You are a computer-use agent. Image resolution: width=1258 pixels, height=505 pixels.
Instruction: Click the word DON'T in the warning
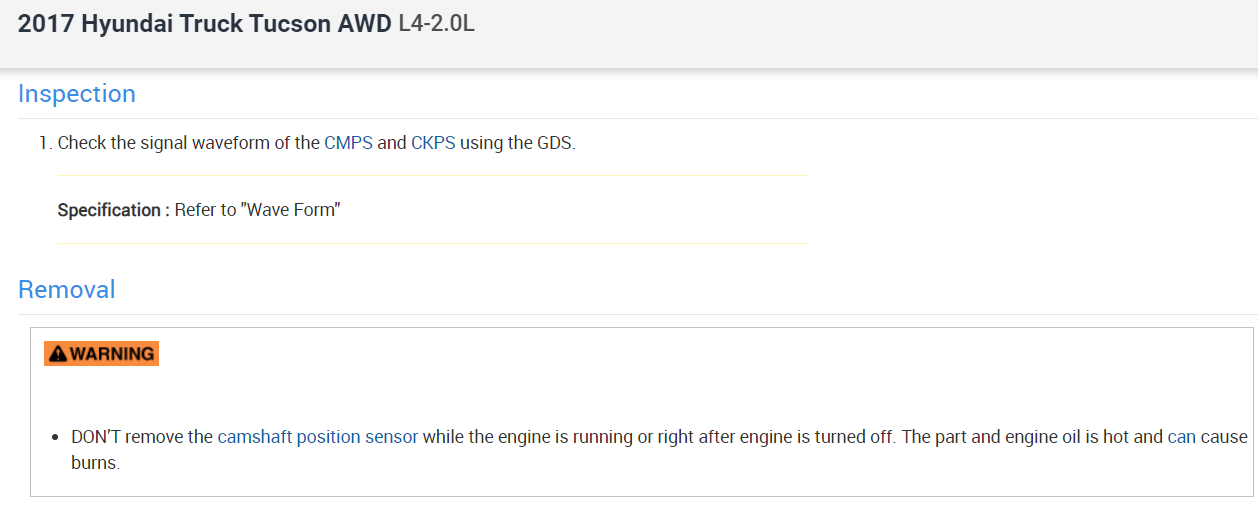(x=96, y=437)
